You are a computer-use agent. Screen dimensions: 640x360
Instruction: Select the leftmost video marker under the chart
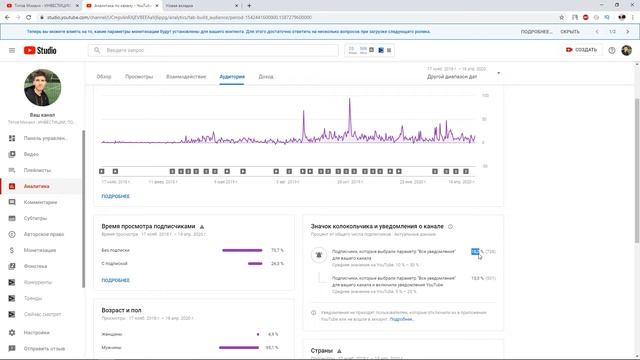tap(102, 171)
